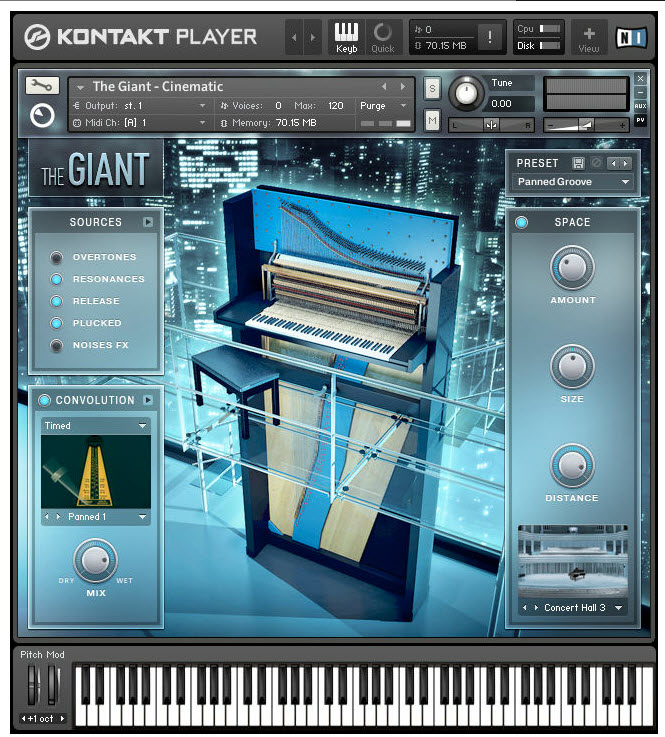Click the exclamation panic button
Image resolution: width=665 pixels, height=737 pixels.
[490, 37]
